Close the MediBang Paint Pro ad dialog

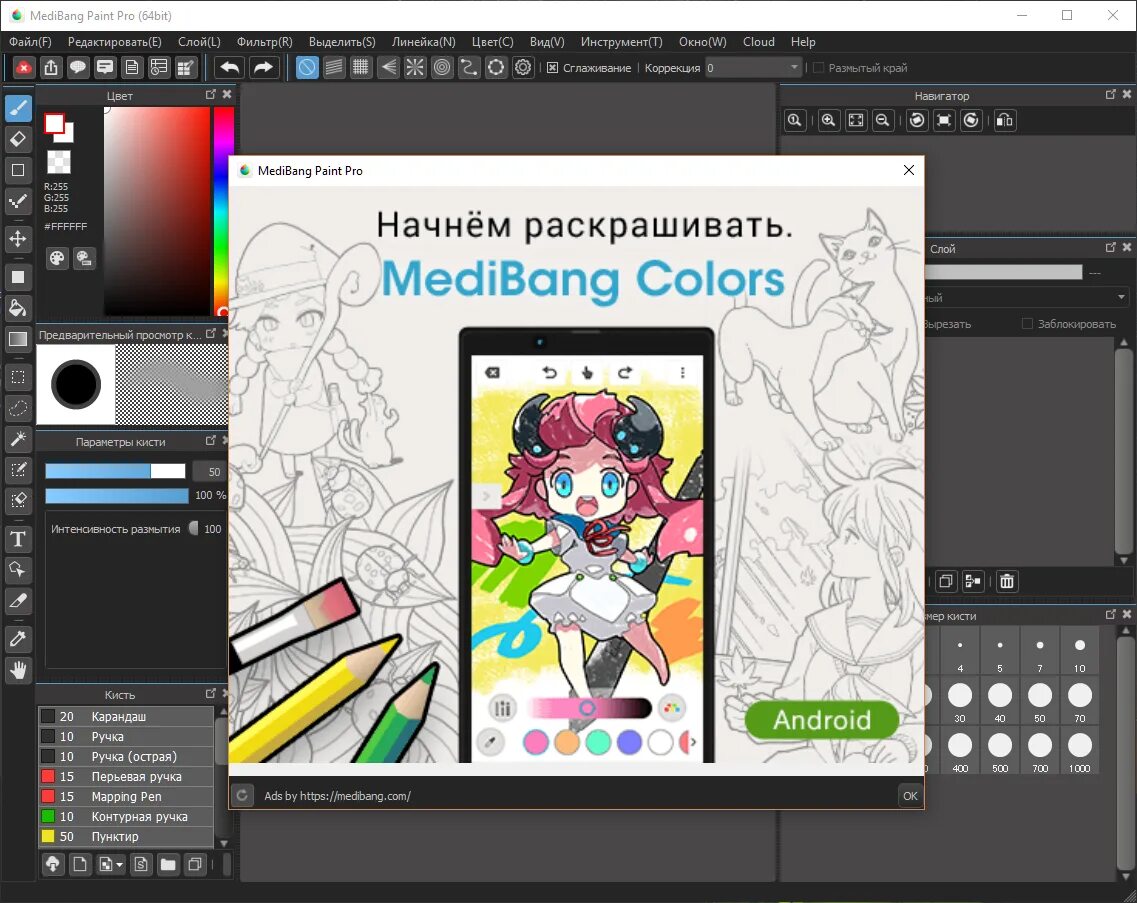[x=909, y=170]
